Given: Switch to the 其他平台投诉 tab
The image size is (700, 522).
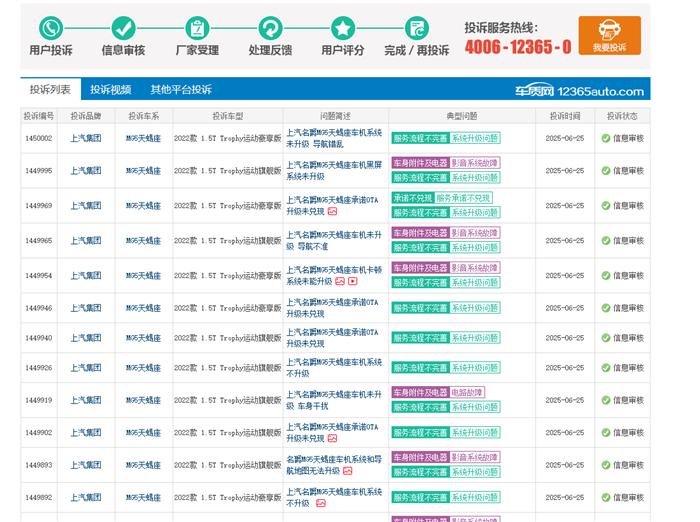Looking at the screenshot, I should (x=181, y=89).
